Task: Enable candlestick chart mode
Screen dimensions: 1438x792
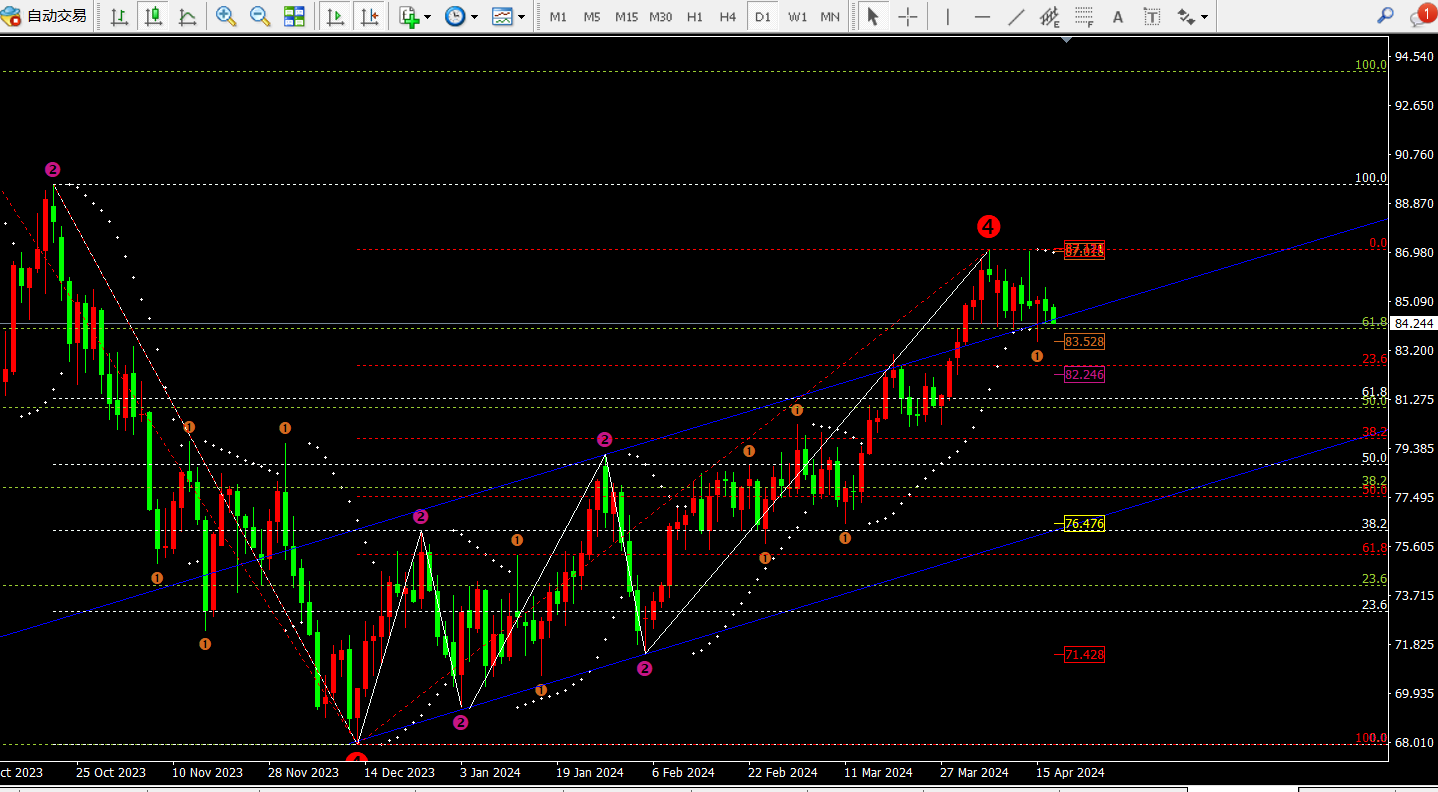Action: pyautogui.click(x=153, y=16)
